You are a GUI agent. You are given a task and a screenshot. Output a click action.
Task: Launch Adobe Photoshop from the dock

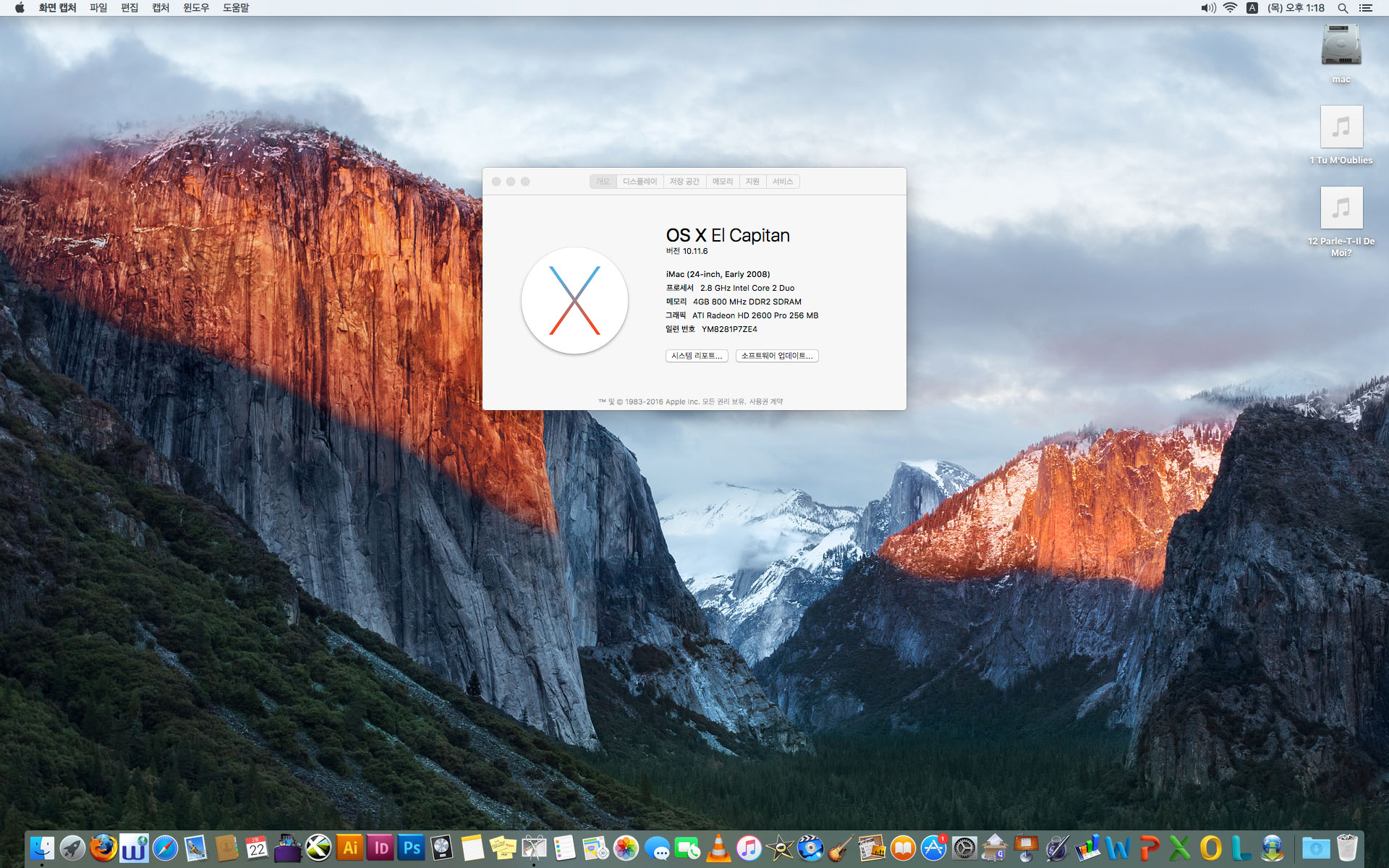tap(412, 848)
